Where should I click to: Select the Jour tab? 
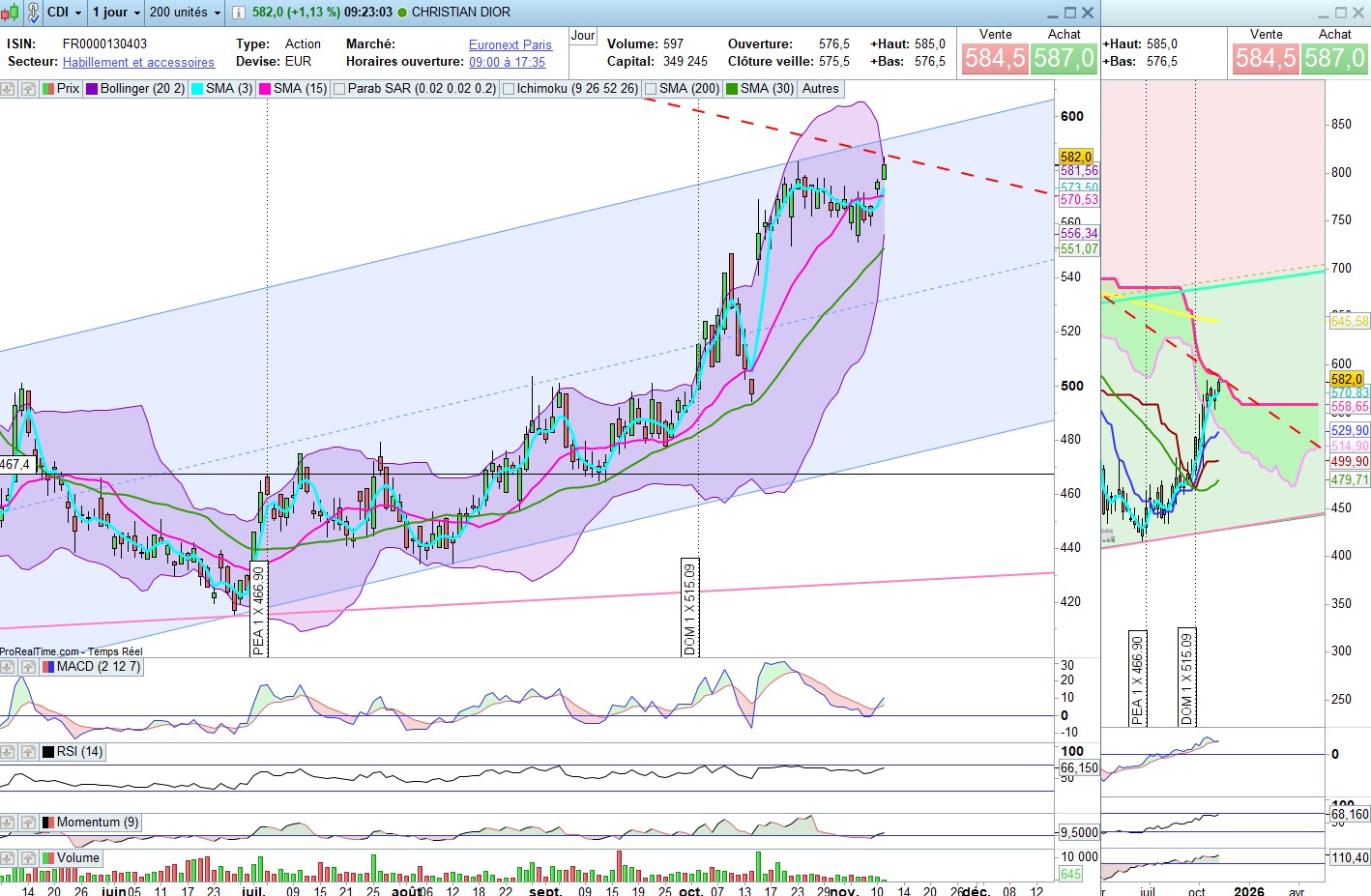pyautogui.click(x=583, y=36)
